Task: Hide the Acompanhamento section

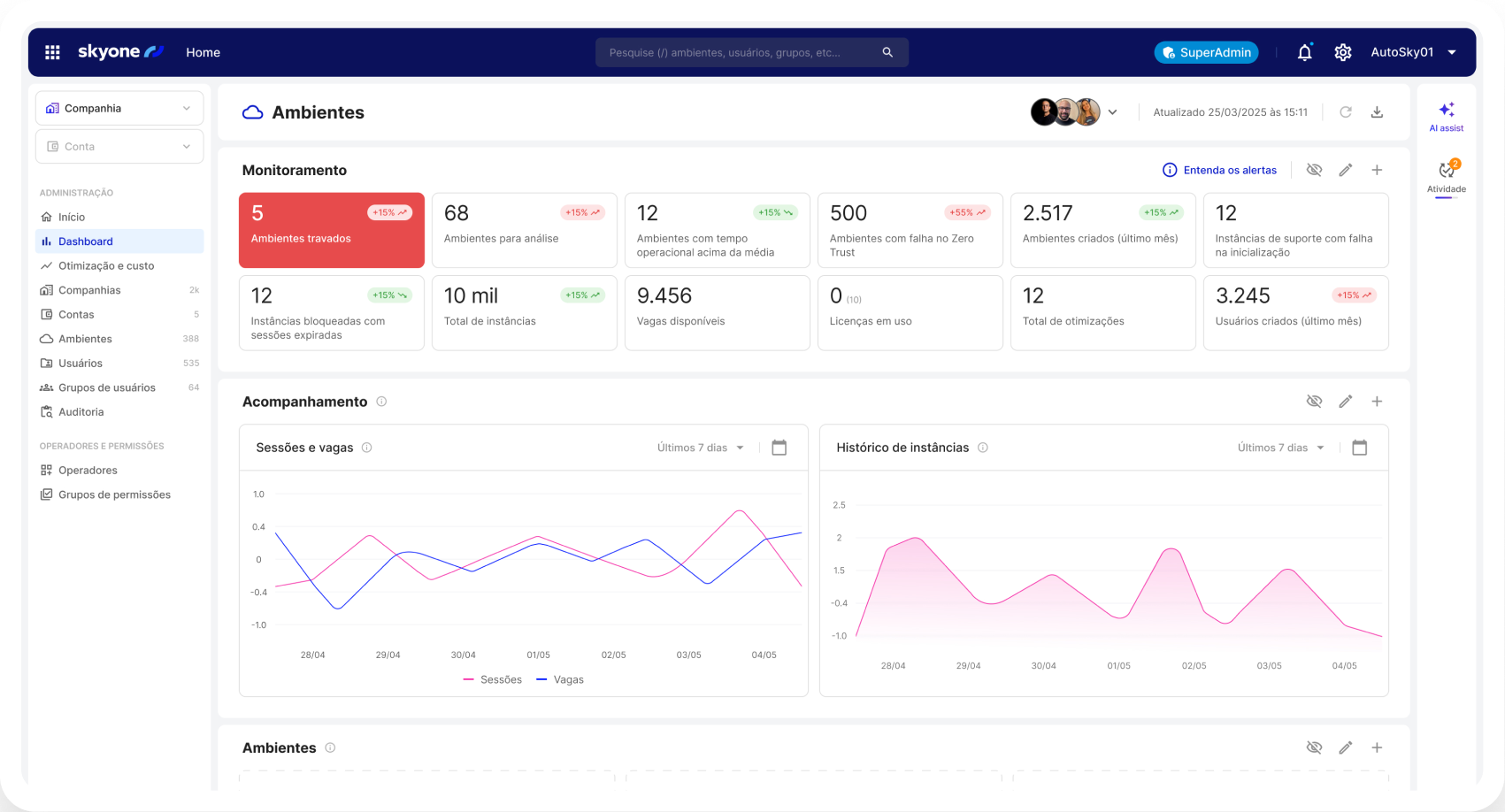Action: (1314, 402)
